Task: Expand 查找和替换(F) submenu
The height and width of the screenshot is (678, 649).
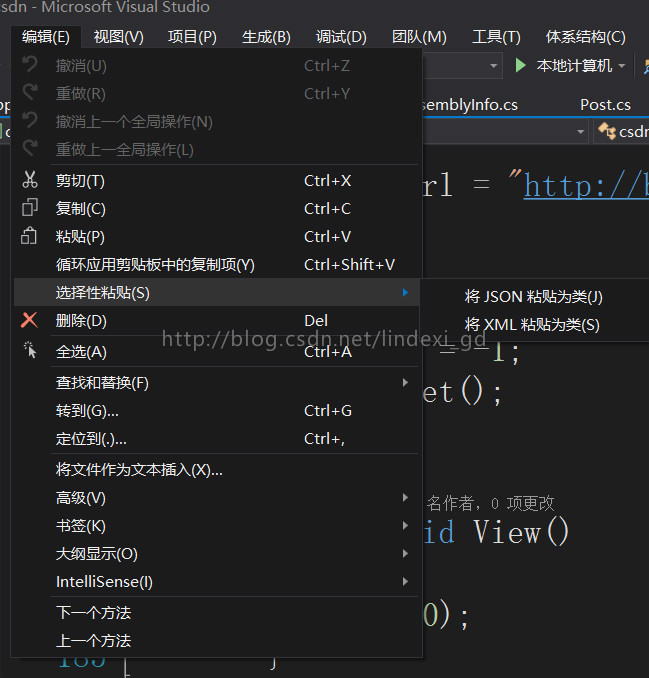Action: point(217,383)
